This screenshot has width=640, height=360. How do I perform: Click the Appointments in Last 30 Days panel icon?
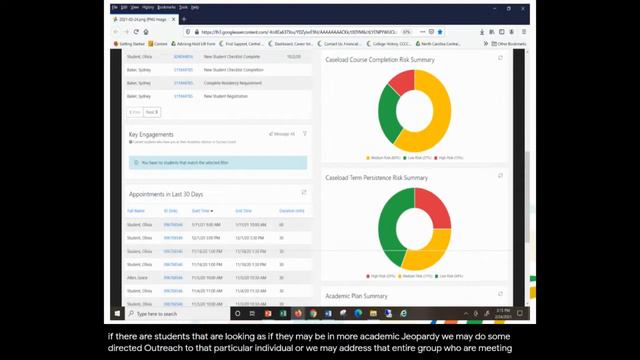tap(304, 192)
